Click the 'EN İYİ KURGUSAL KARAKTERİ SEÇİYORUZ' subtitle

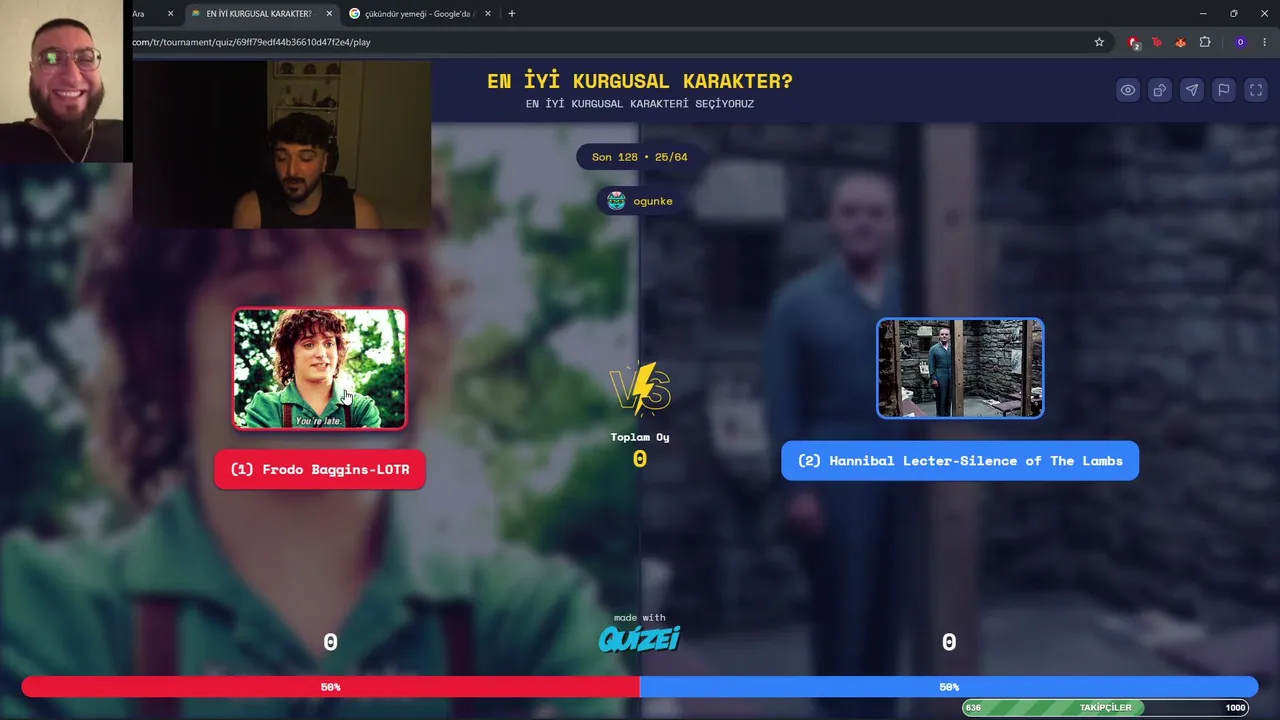tap(640, 104)
